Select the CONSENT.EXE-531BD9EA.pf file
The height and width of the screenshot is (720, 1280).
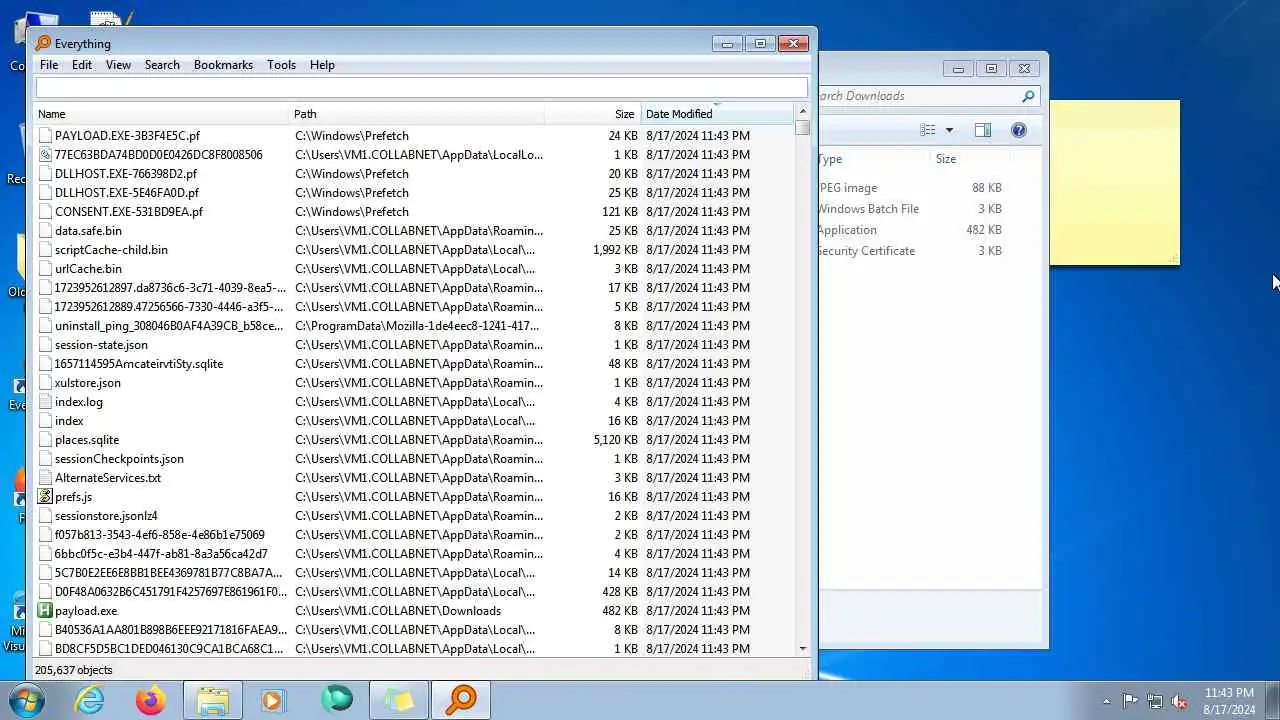pos(128,211)
